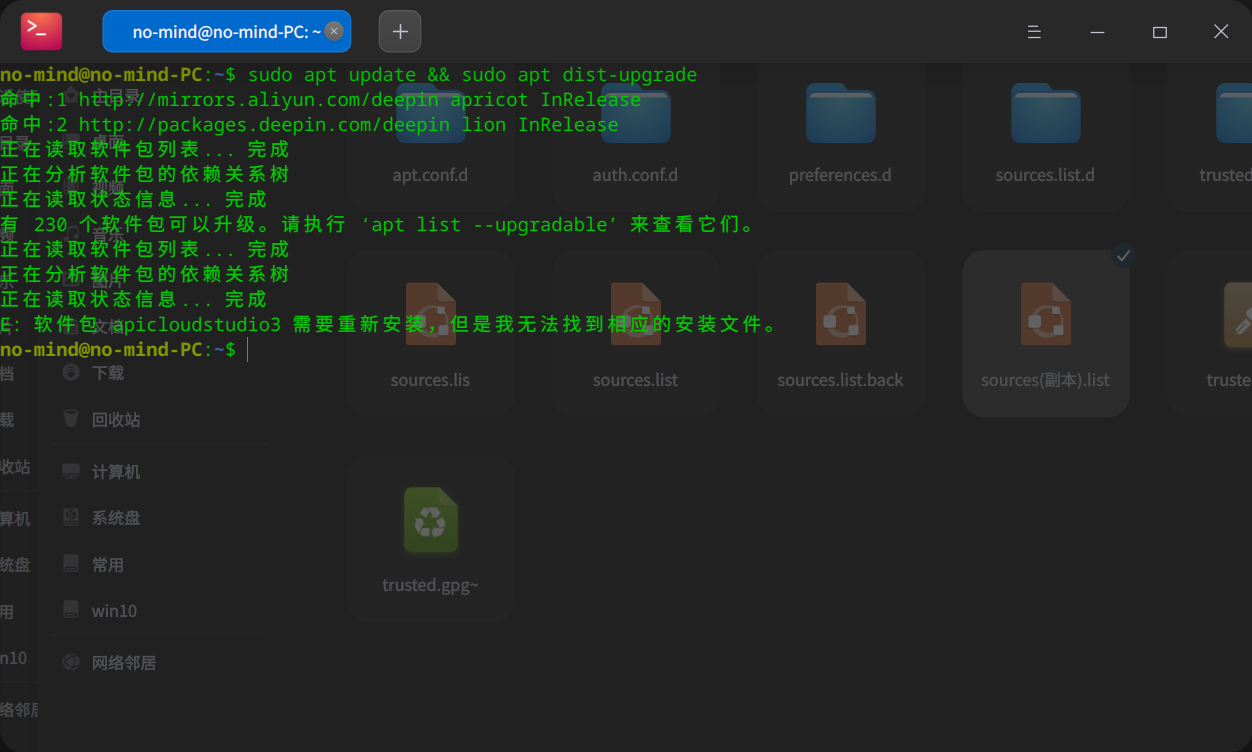The width and height of the screenshot is (1252, 752).
Task: Click the sources(副本).list file name label
Action: 1045,380
